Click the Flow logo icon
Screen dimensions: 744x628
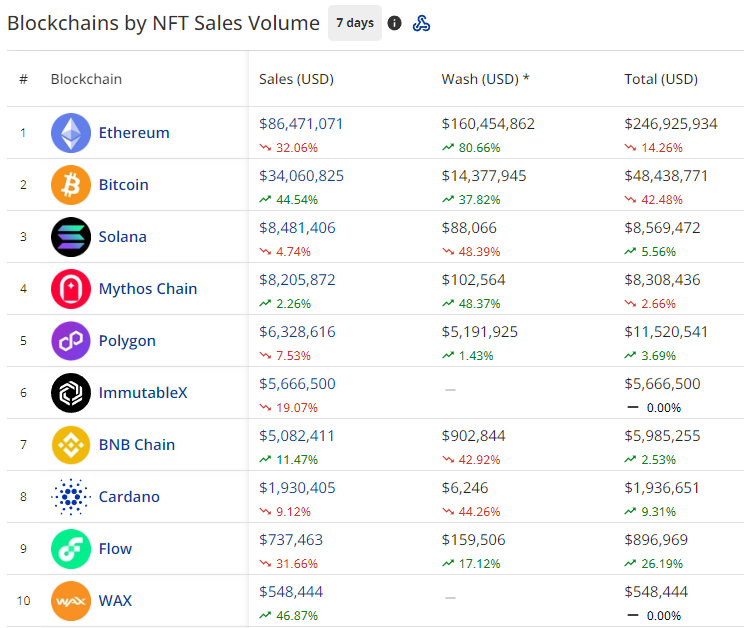[71, 549]
